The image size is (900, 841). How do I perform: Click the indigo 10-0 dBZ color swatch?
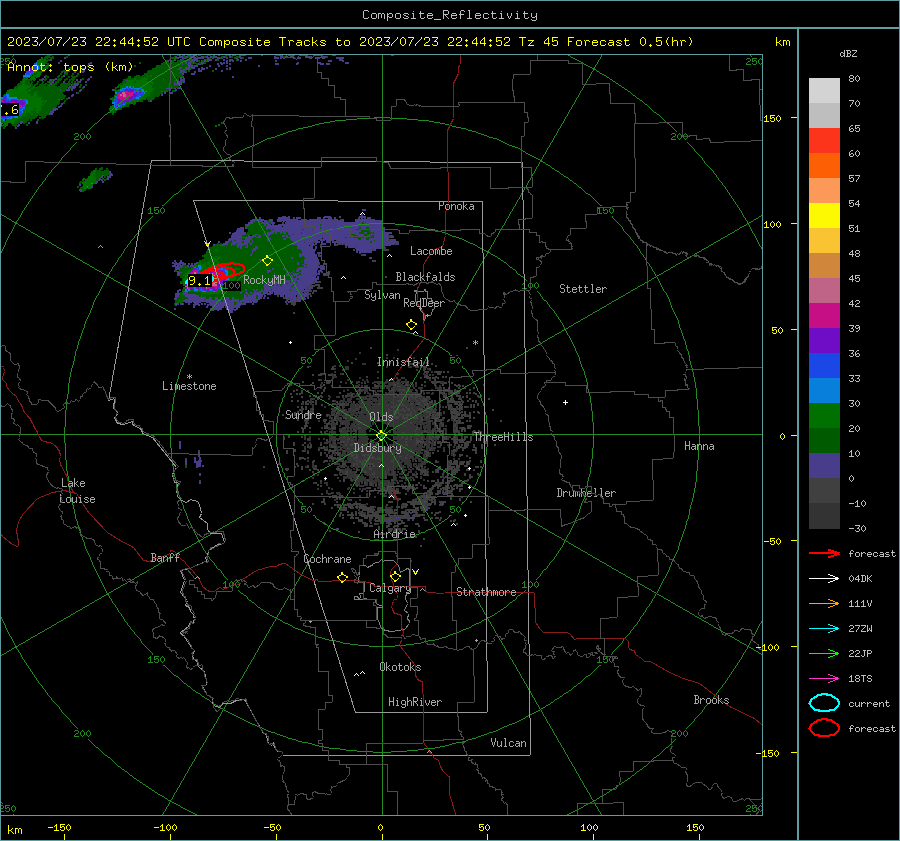(x=824, y=466)
